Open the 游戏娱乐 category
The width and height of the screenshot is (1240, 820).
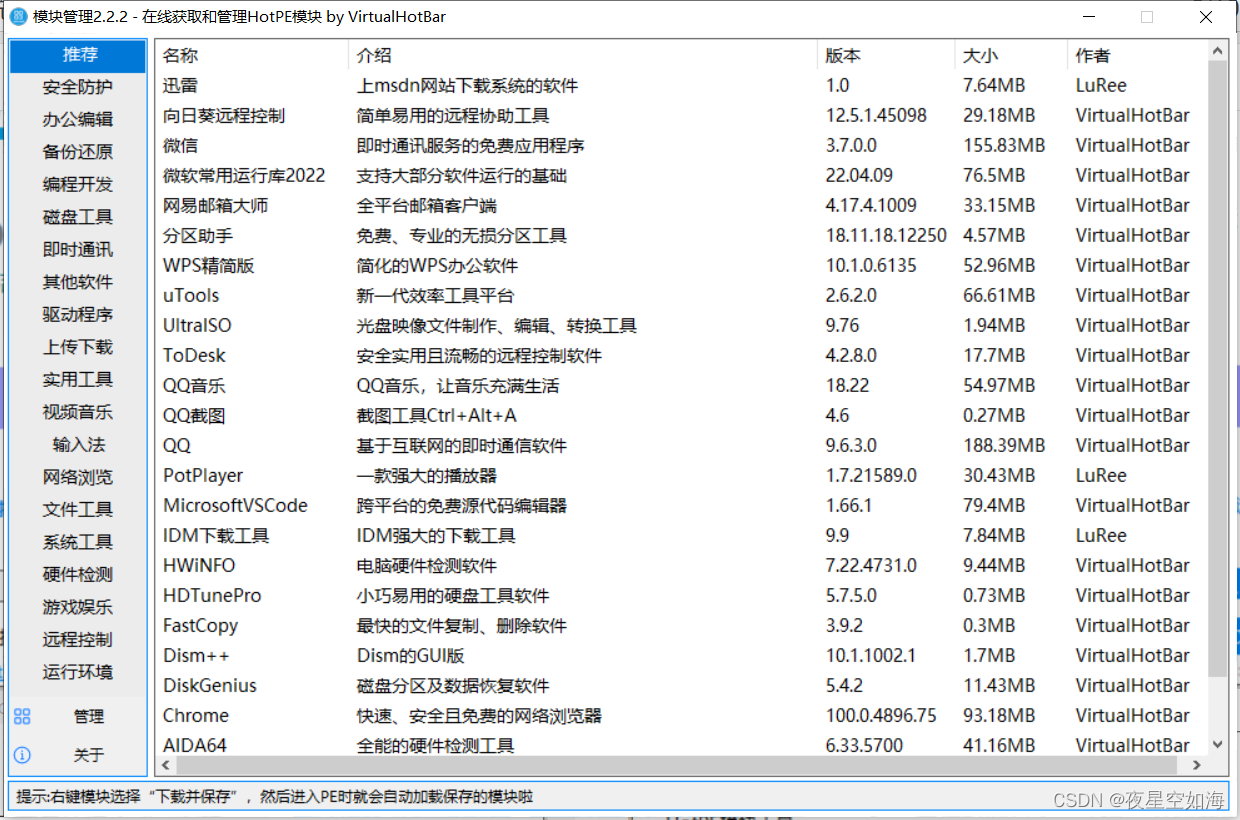click(79, 607)
